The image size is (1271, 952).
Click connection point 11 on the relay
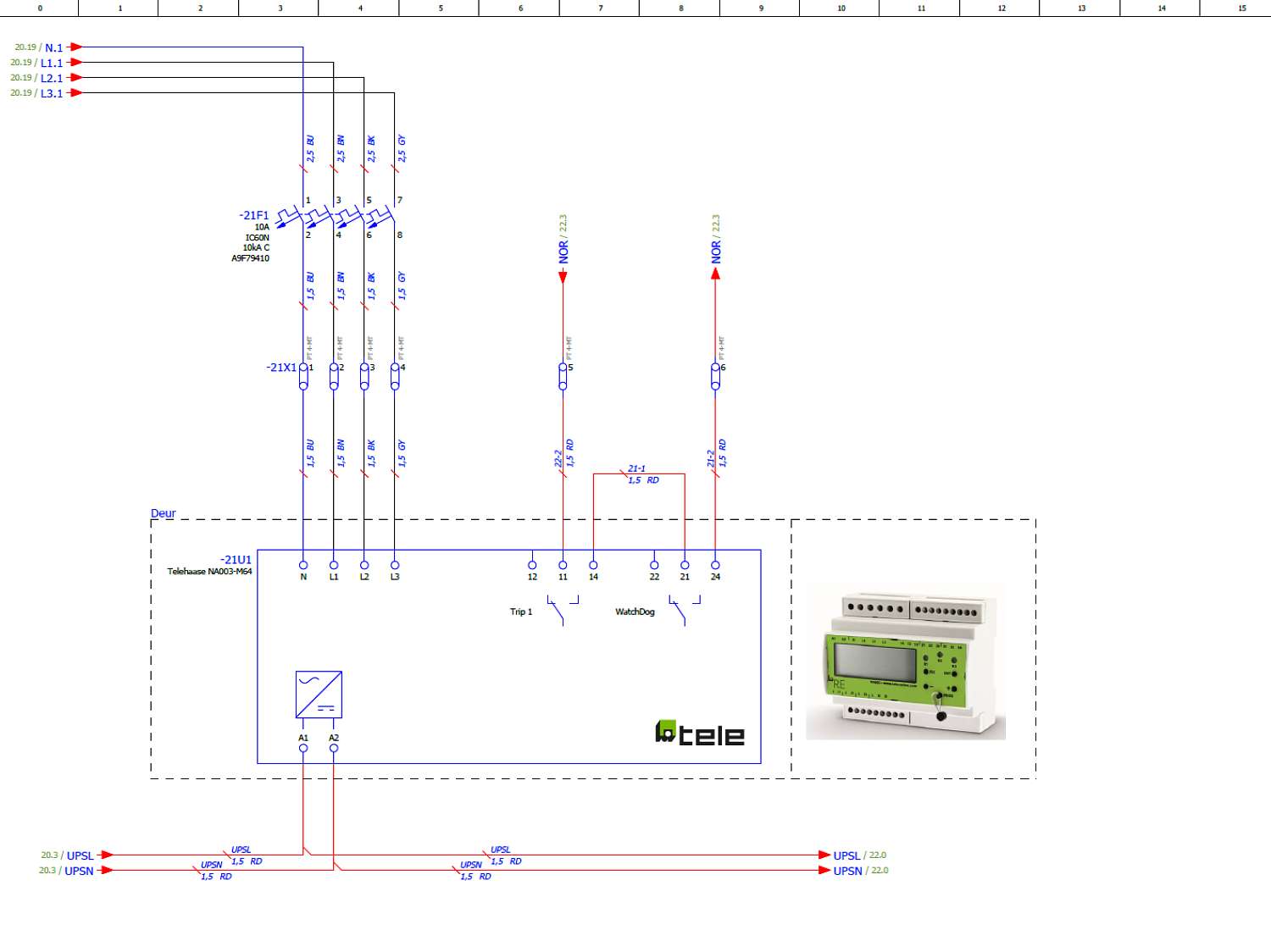pyautogui.click(x=563, y=565)
